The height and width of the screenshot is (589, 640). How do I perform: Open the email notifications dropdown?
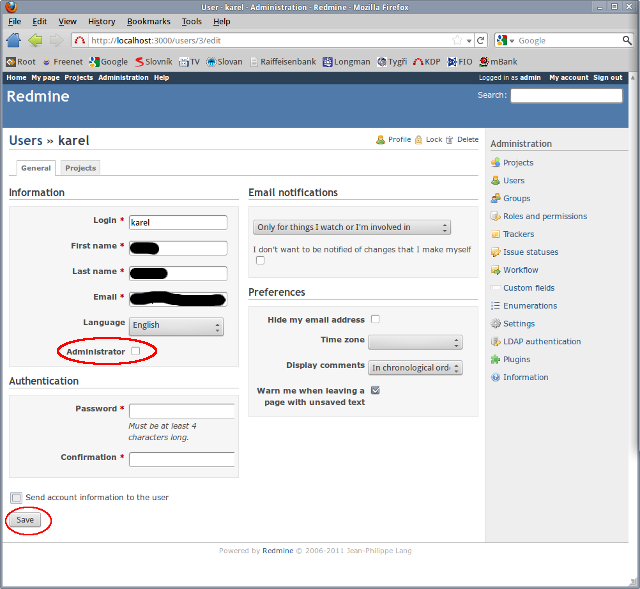click(352, 227)
